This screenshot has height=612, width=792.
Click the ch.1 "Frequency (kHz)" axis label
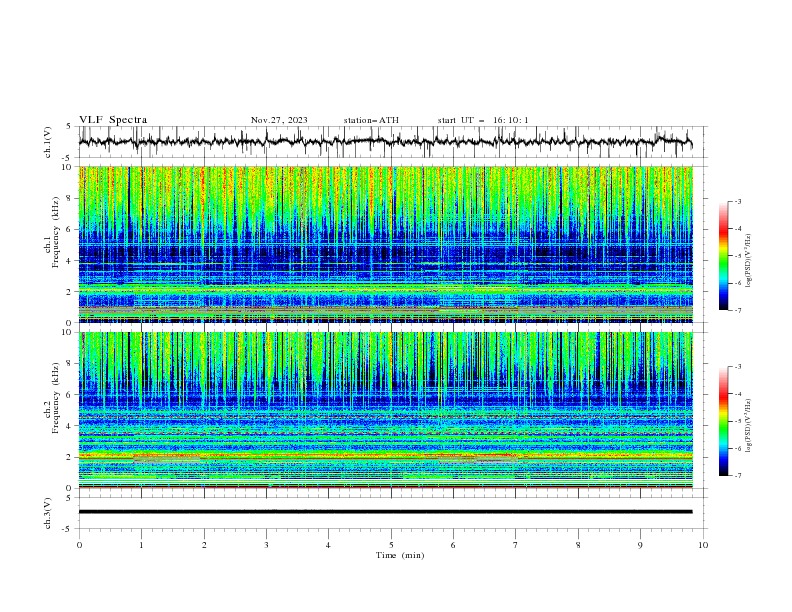click(x=56, y=232)
